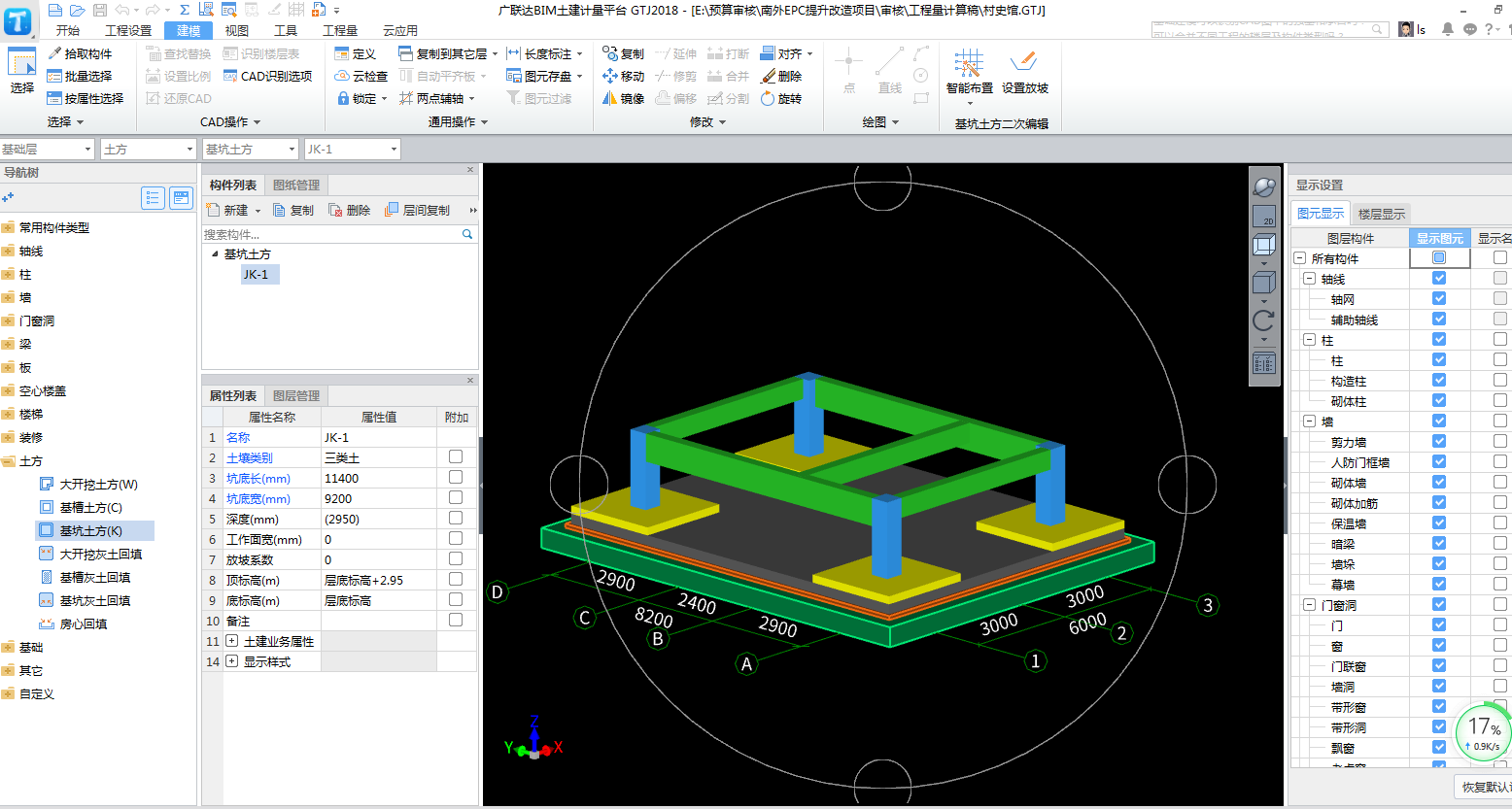Click the search magnifier in component search

click(x=467, y=234)
